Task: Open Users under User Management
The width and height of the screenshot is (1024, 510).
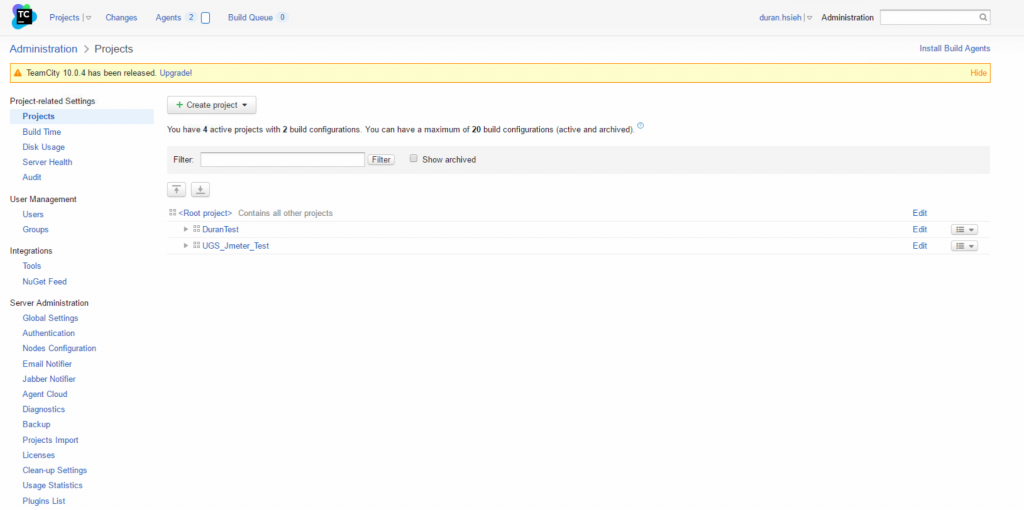Action: pyautogui.click(x=33, y=214)
